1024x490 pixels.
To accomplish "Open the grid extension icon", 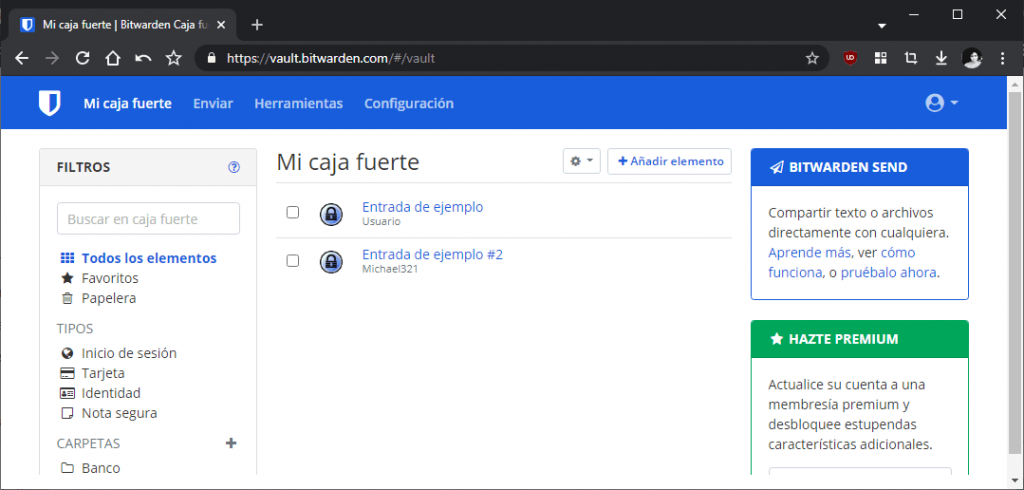I will point(880,58).
